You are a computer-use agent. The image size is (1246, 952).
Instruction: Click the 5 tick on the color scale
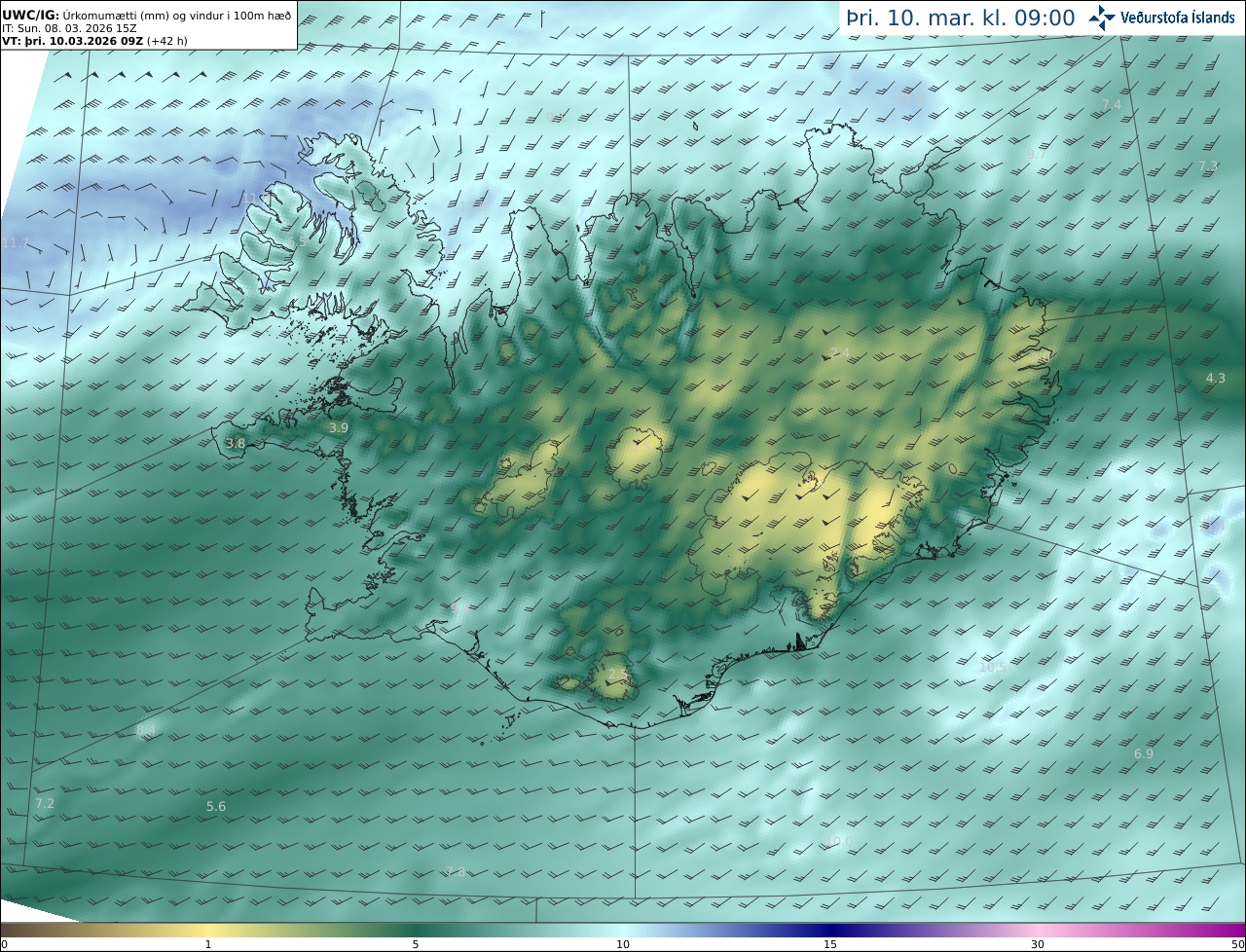point(416,945)
